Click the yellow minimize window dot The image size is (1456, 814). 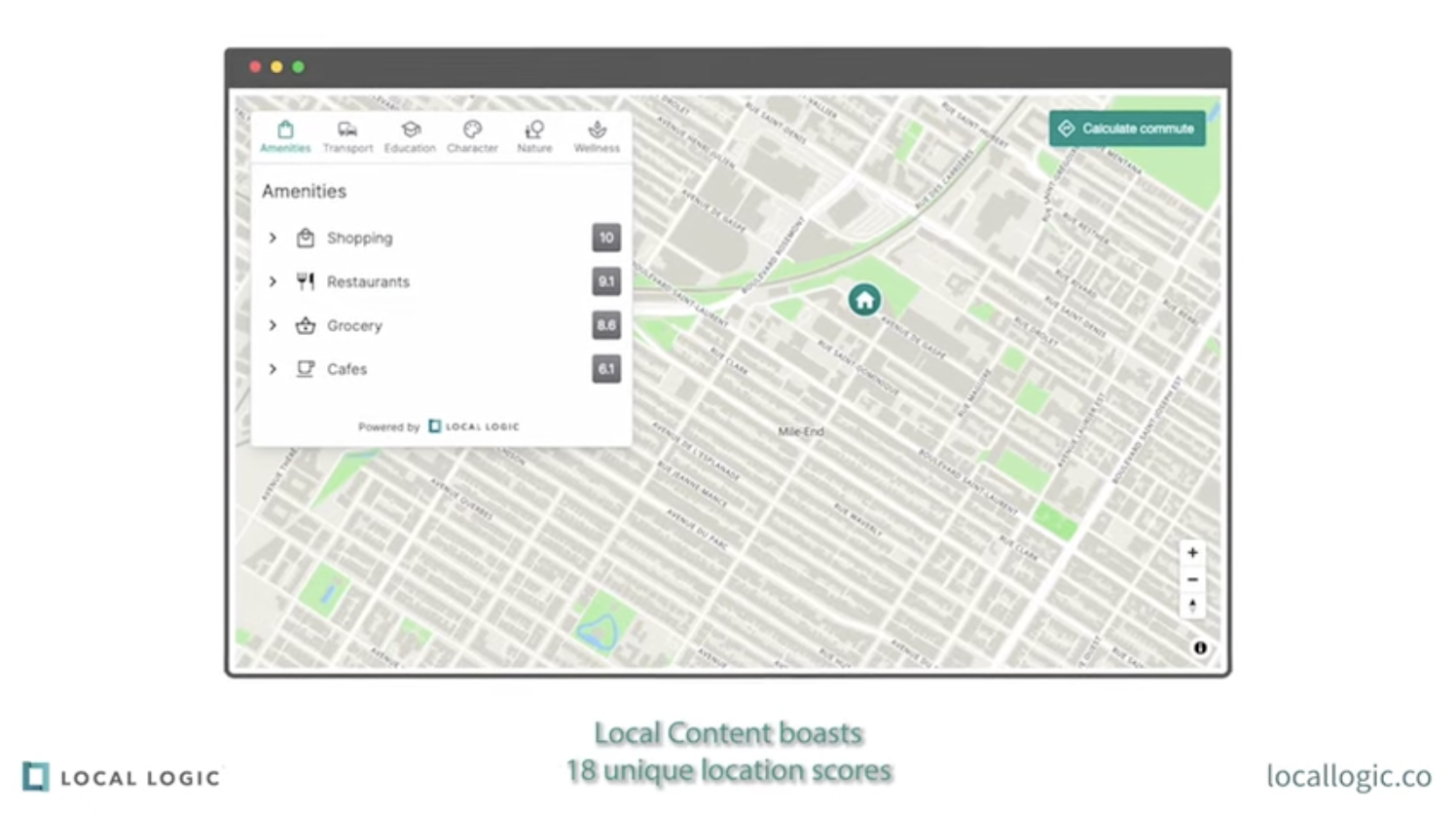[x=276, y=67]
